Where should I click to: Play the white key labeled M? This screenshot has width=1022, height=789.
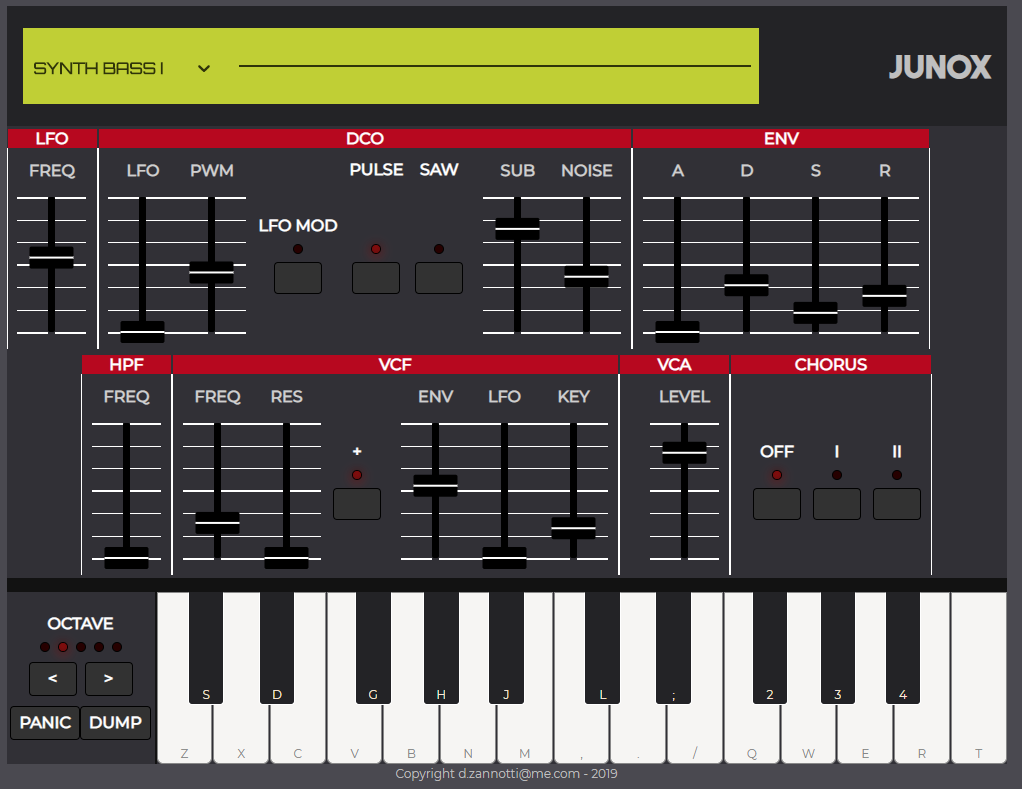coord(525,733)
